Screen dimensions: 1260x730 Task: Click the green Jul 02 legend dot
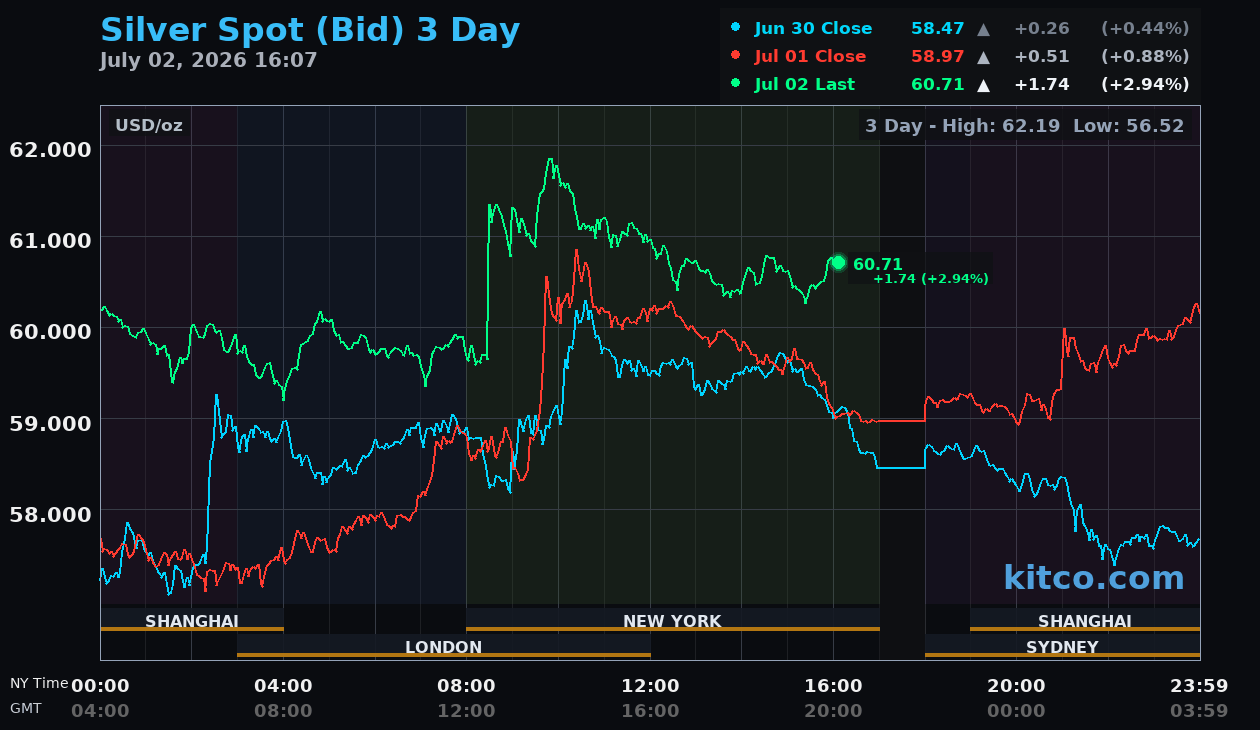736,84
